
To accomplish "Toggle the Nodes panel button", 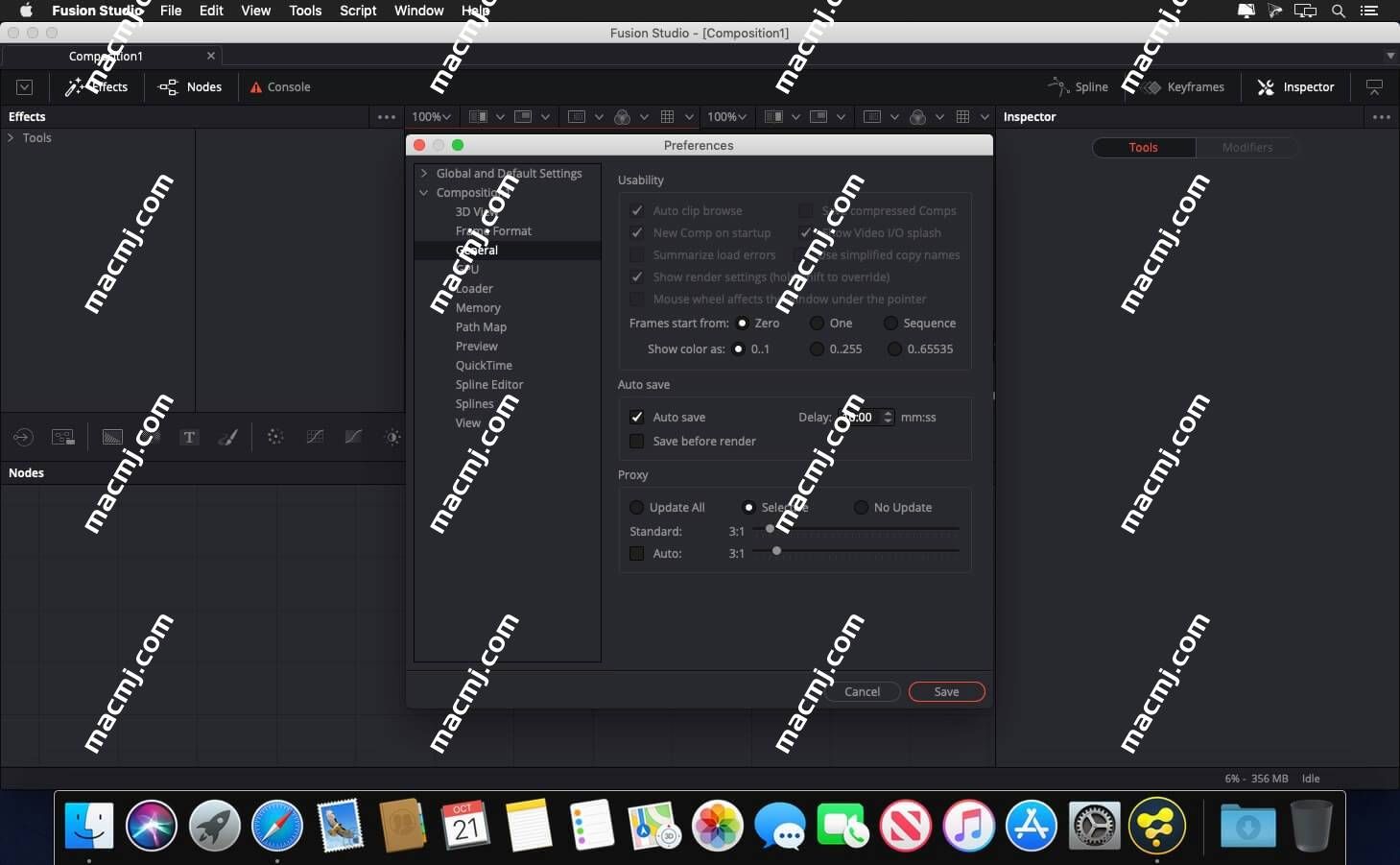I will [x=190, y=87].
